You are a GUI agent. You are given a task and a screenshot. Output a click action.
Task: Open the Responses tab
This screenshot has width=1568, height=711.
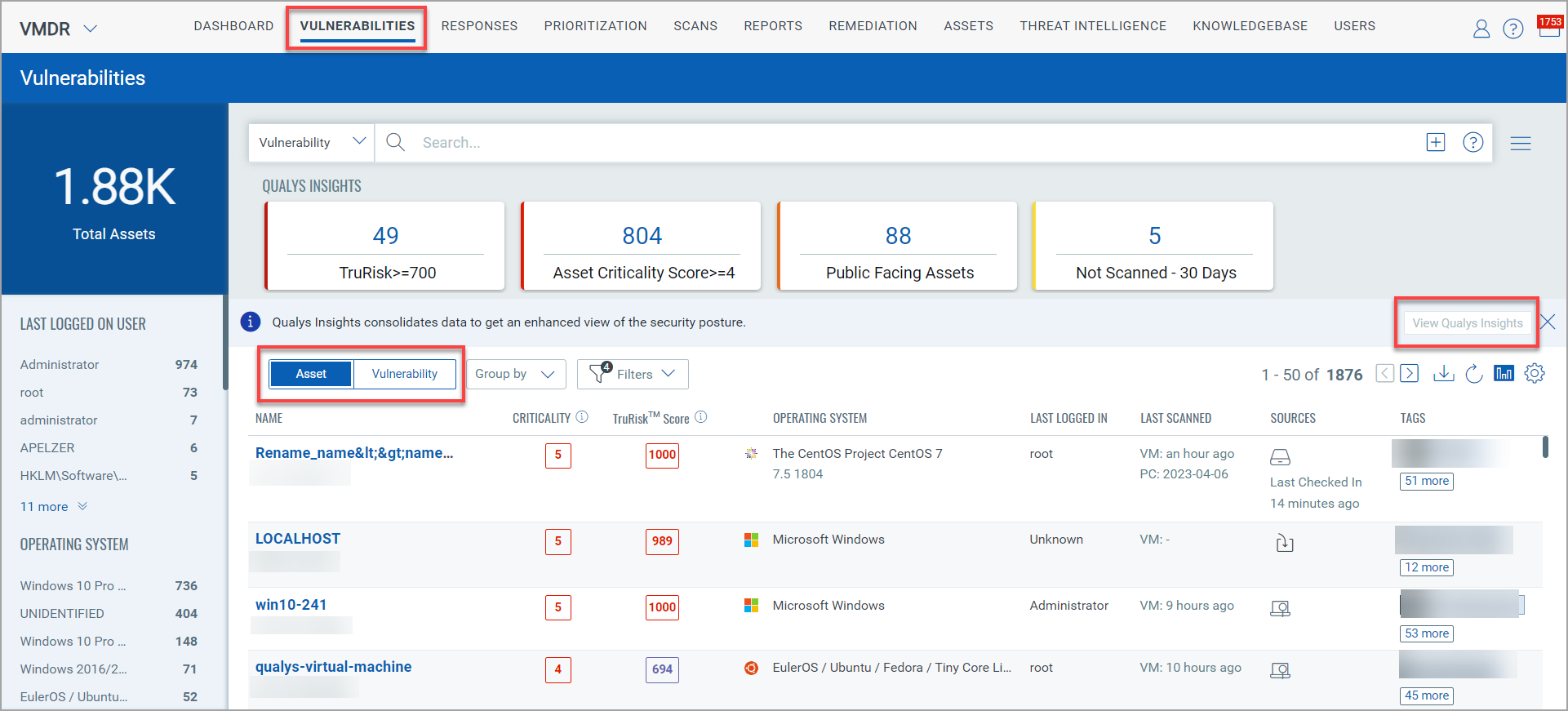(479, 26)
